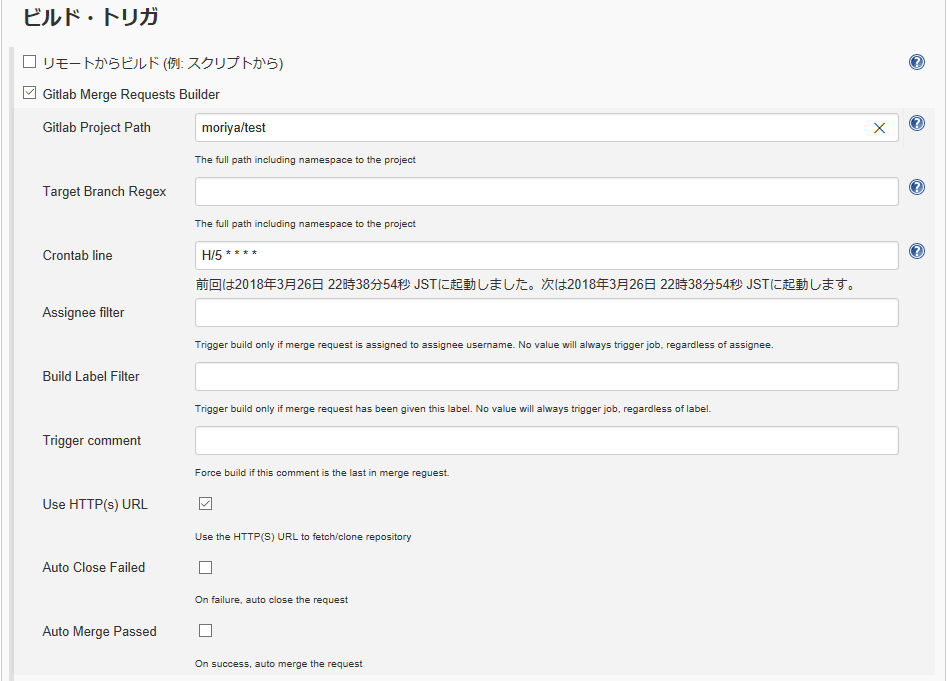Screen dimensions: 947x681
Task: Clear the Gitlab Project Path field
Action: (x=879, y=128)
